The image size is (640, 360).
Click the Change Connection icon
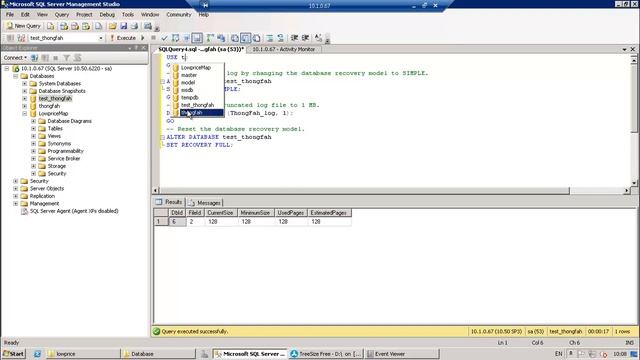click(21, 38)
